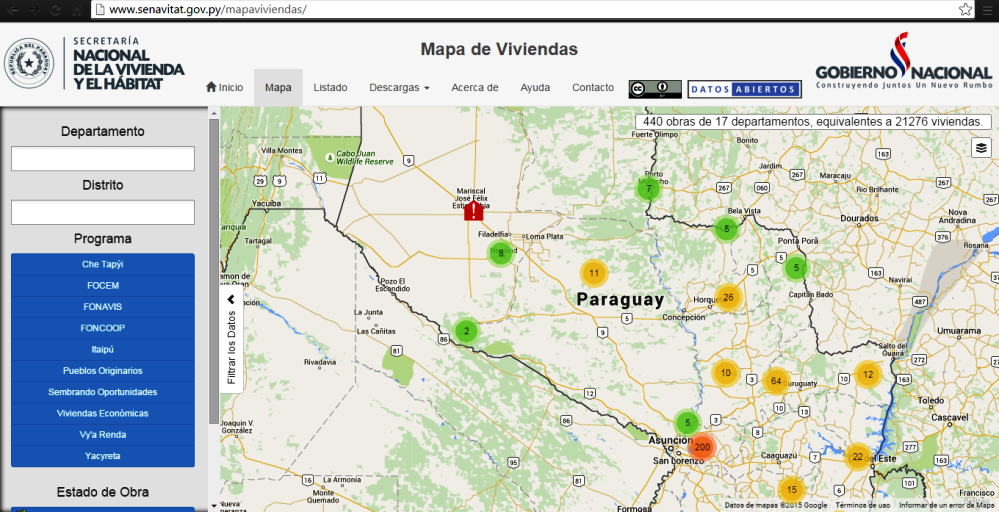Open the Departamento selection field
This screenshot has height=512, width=999.
click(x=103, y=159)
